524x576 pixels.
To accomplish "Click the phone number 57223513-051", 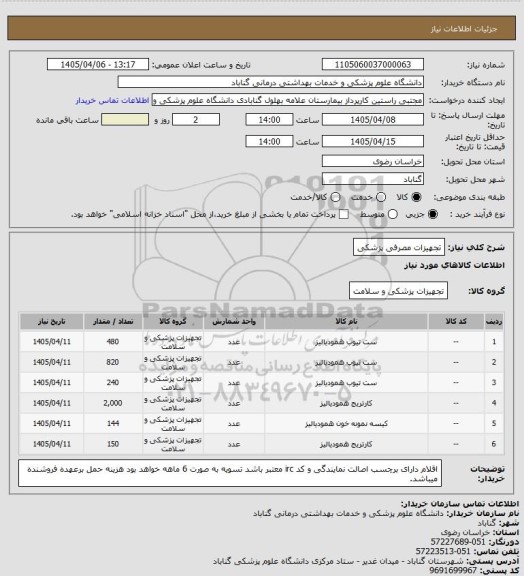I will (x=443, y=551).
